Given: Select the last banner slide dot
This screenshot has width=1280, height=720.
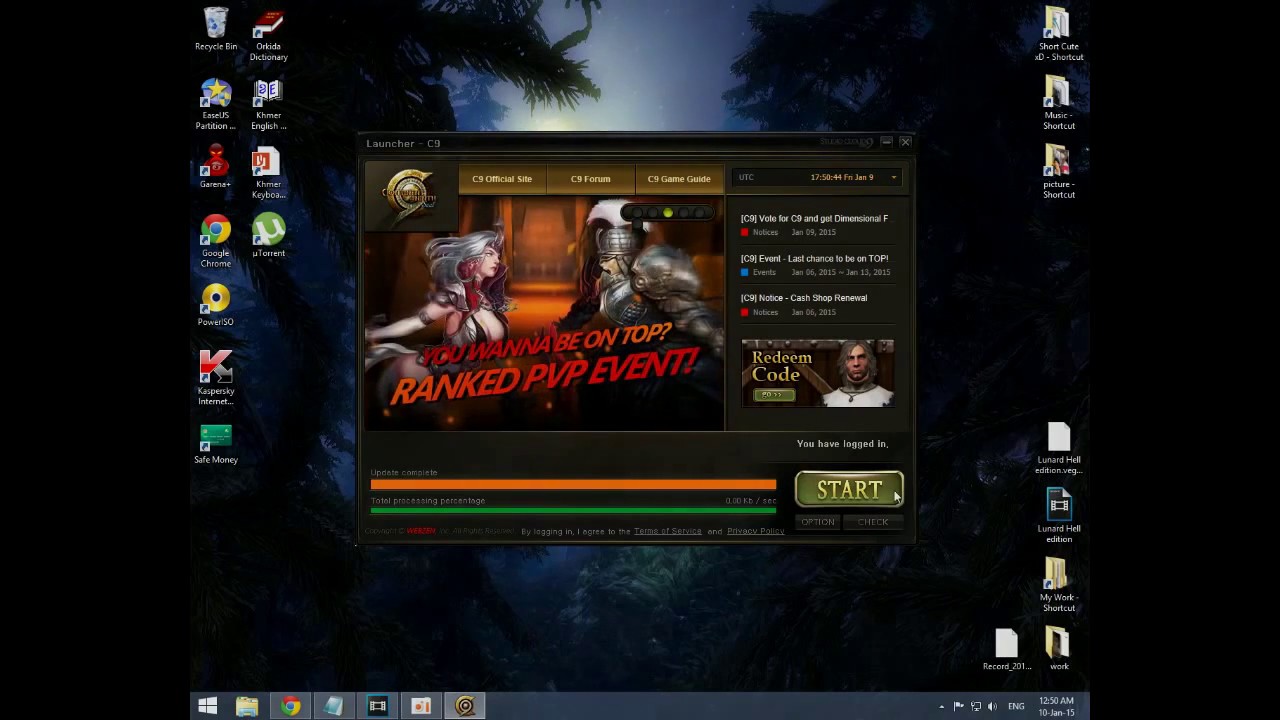Looking at the screenshot, I should coord(699,213).
